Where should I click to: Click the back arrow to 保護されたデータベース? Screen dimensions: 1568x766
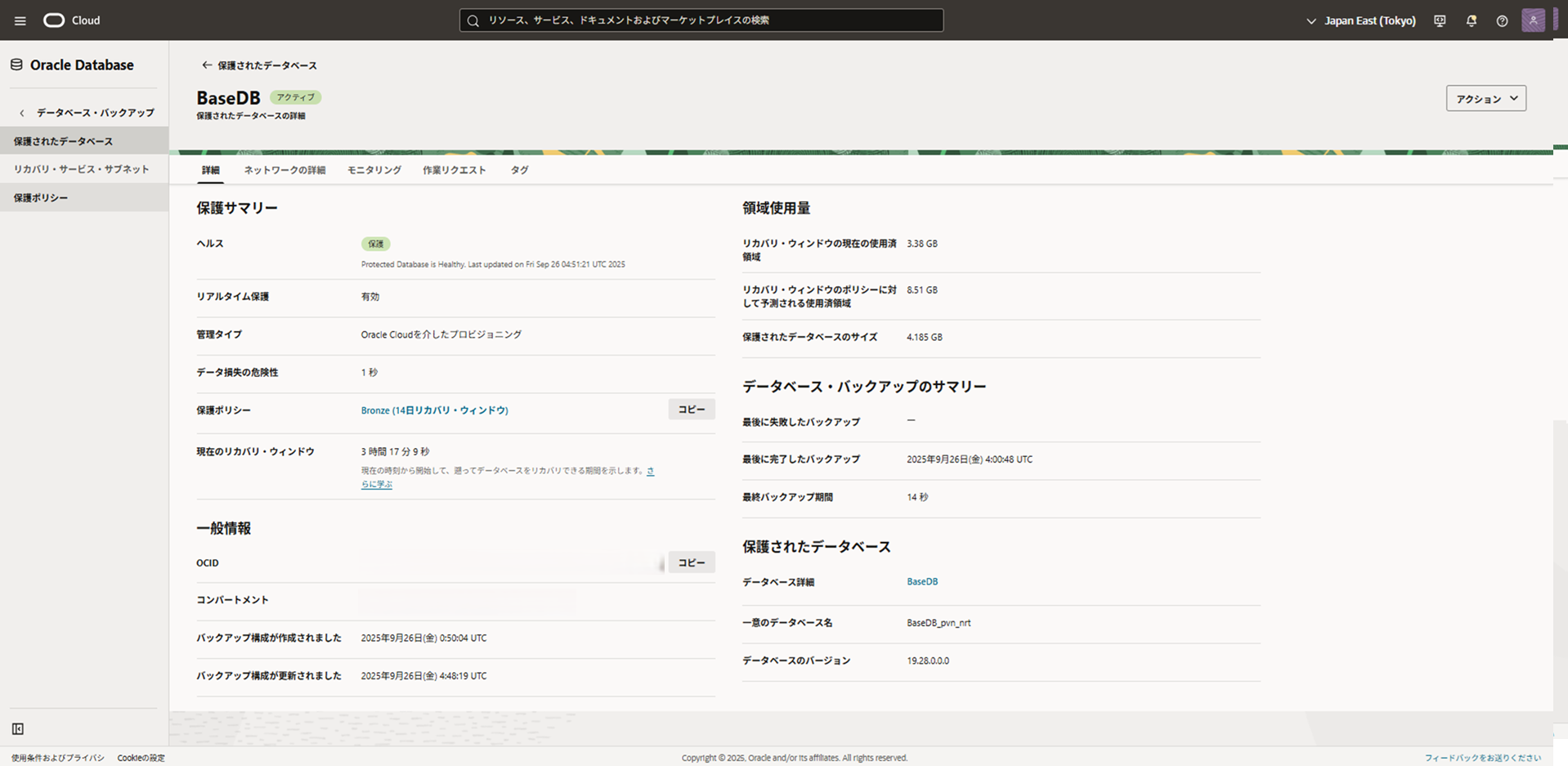[x=206, y=65]
